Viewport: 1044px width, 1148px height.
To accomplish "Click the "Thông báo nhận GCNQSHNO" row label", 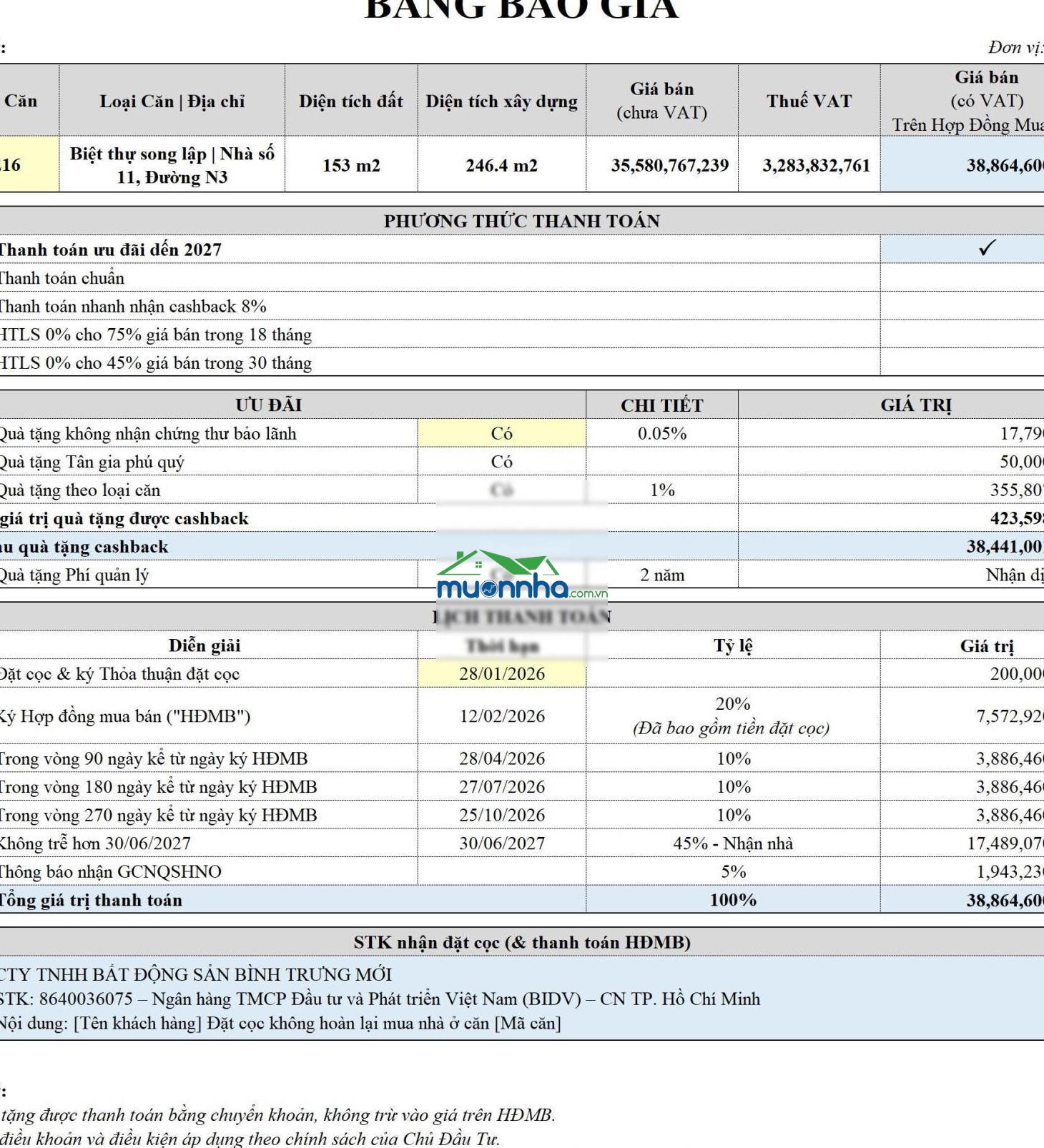I will 110,872.
